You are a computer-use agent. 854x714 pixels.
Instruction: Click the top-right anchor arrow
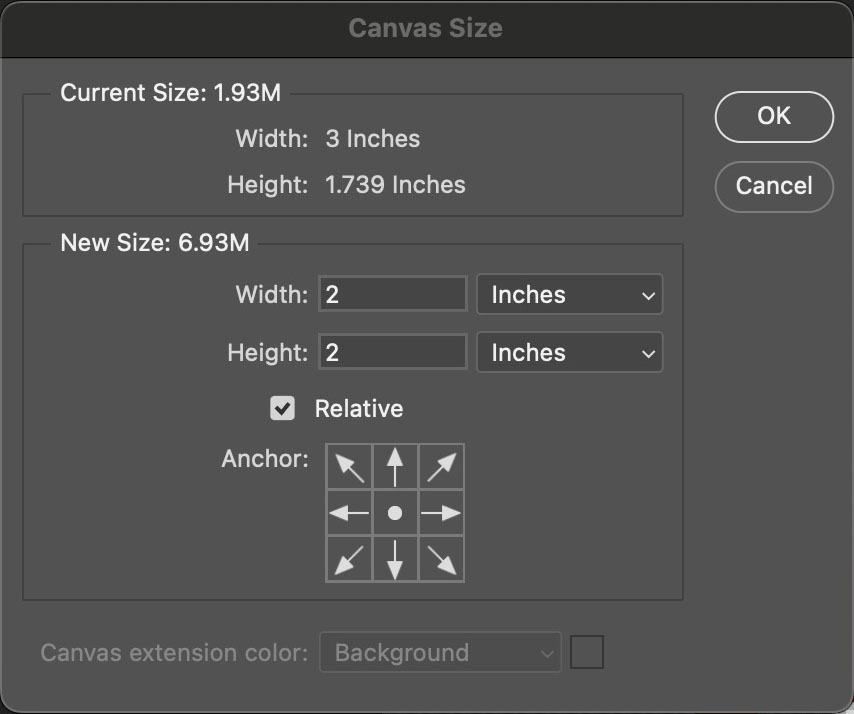tap(441, 466)
